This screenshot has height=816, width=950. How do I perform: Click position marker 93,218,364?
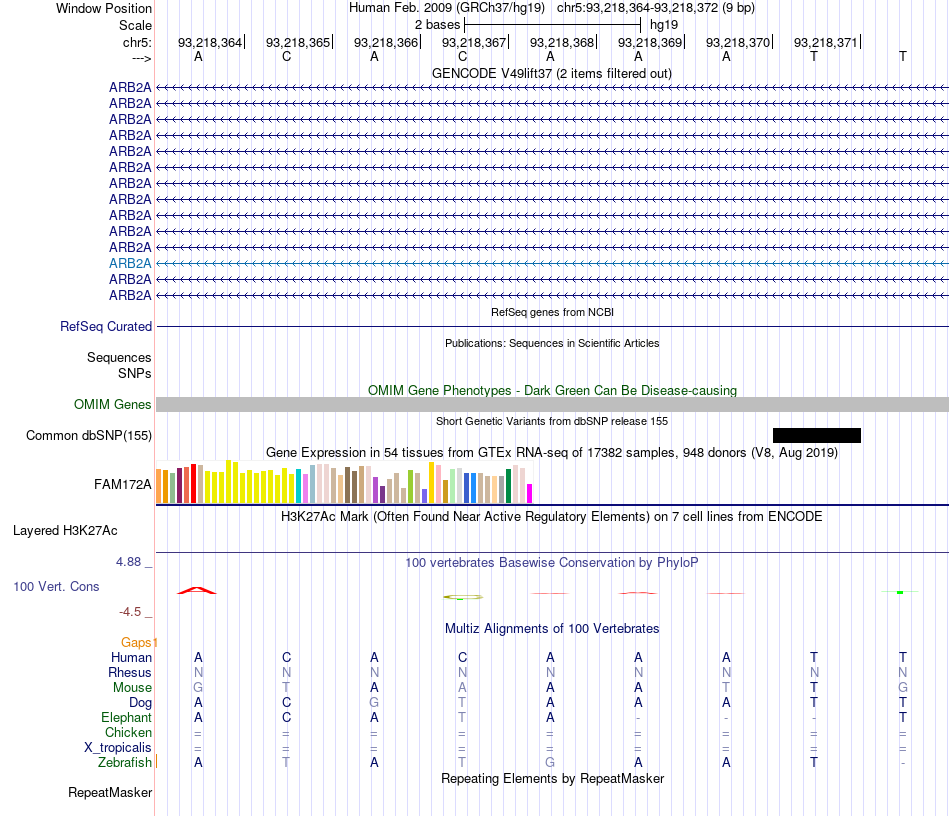coord(210,42)
